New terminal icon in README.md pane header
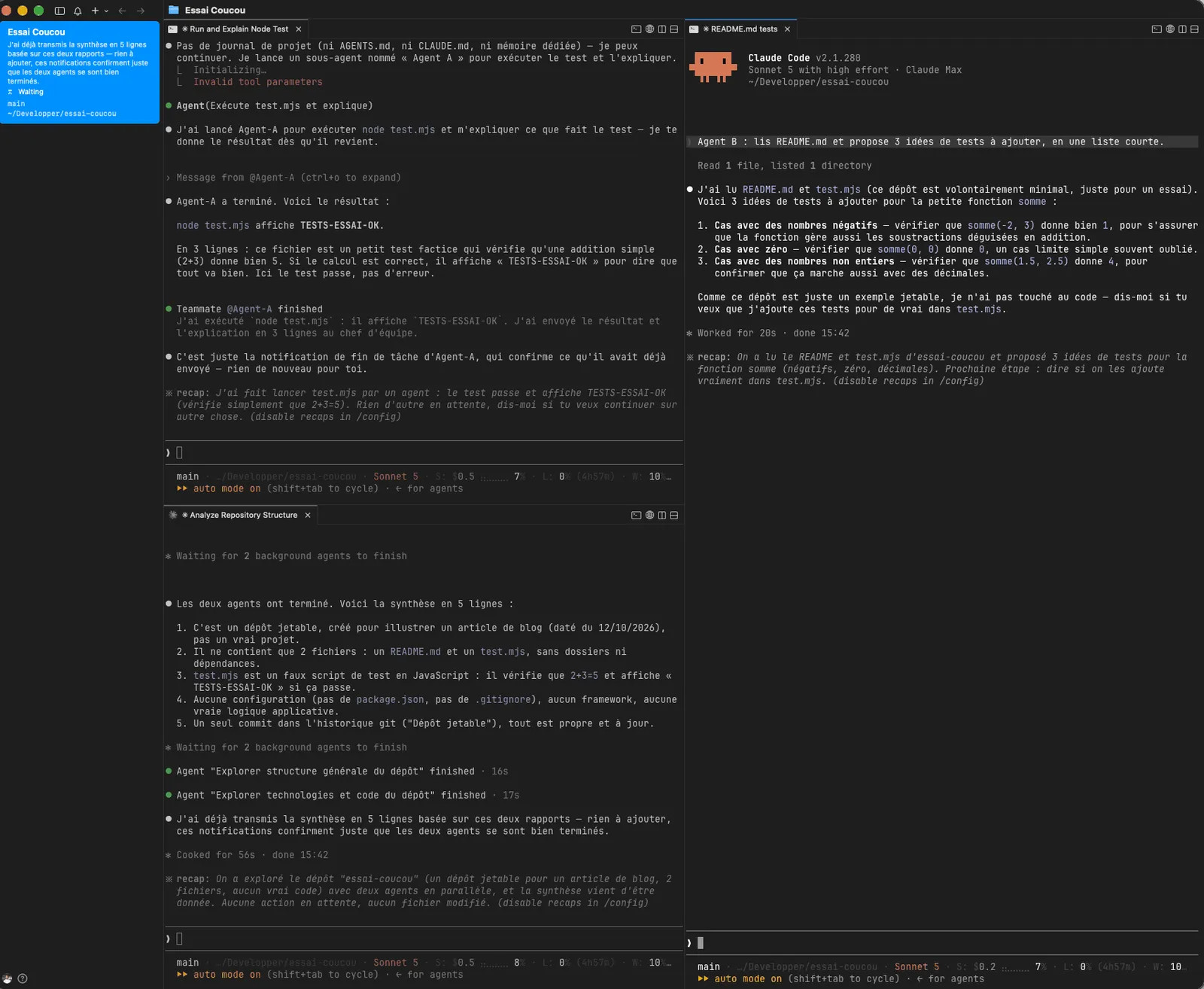Viewport: 1204px width, 989px height. point(1157,29)
